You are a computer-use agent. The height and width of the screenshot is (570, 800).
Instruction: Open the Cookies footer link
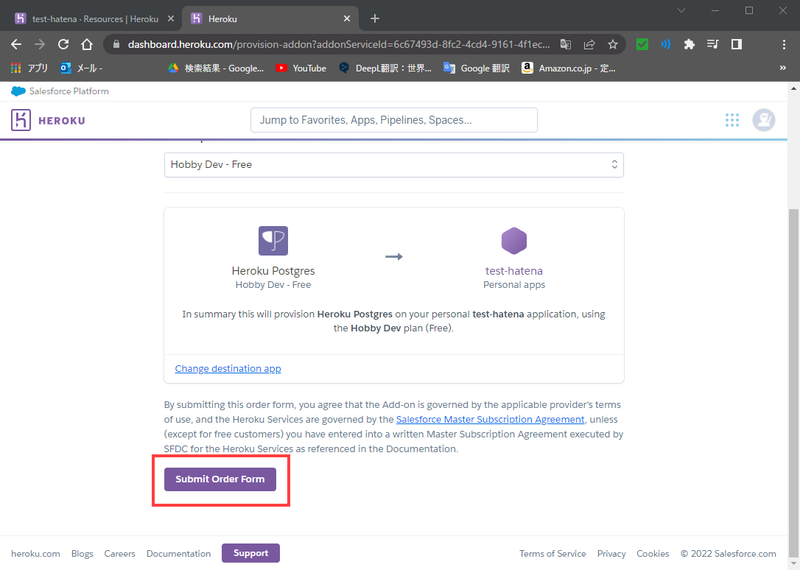pyautogui.click(x=653, y=554)
